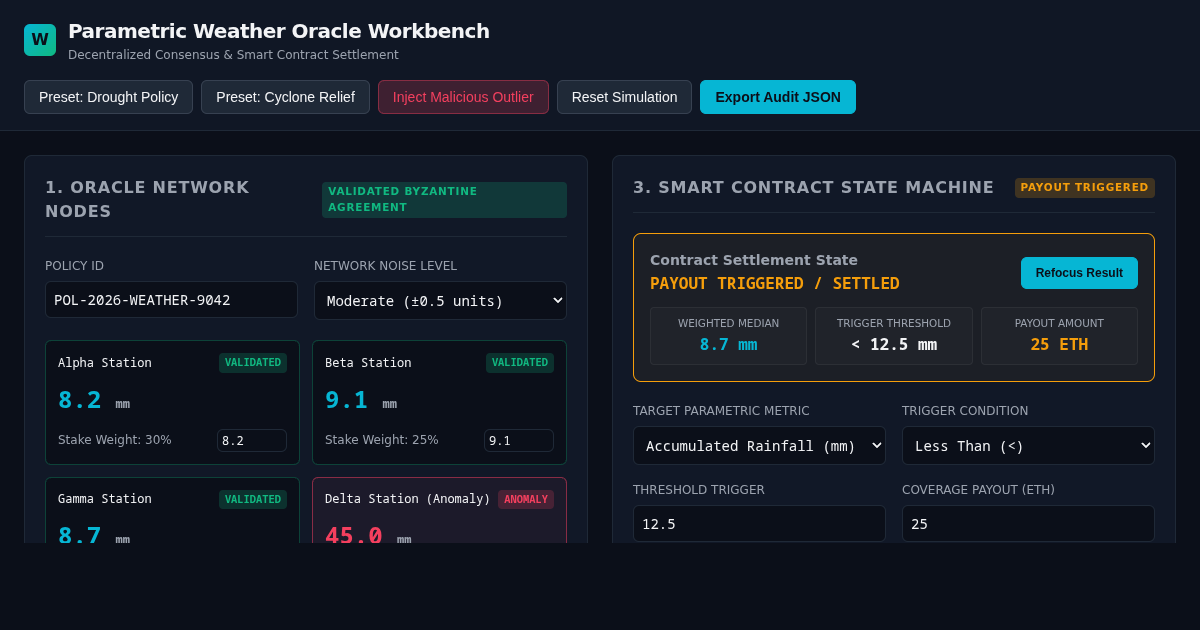Click the Payout Amount 25 ETH value
Screen dimensions: 1200x630
click(1059, 344)
